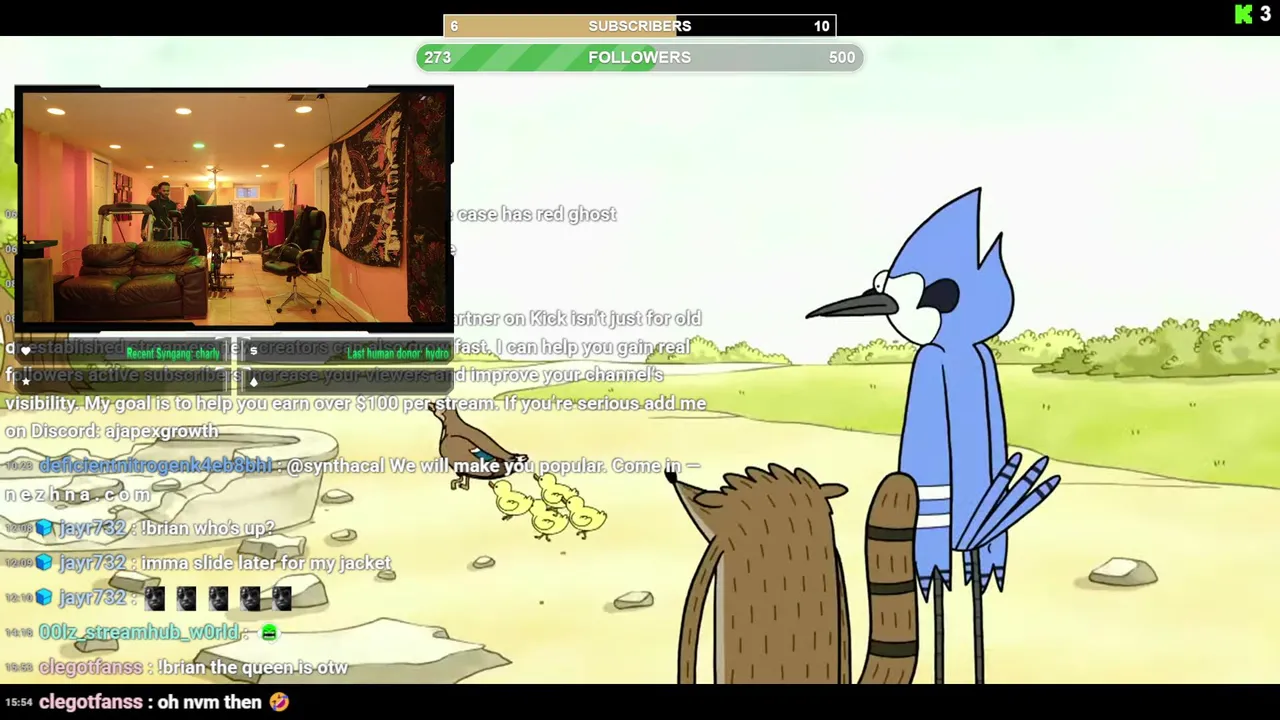Screen dimensions: 1280x720
Task: Click first face emote in jayr732's message
Action: [x=154, y=598]
